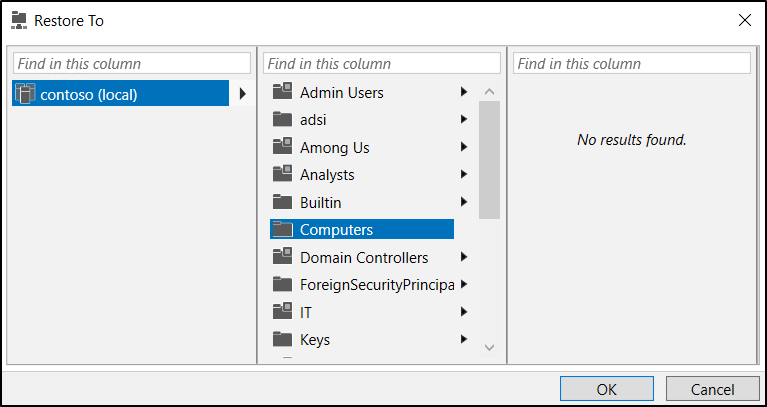Select the Computers entry
This screenshot has height=407, width=767.
[x=362, y=229]
